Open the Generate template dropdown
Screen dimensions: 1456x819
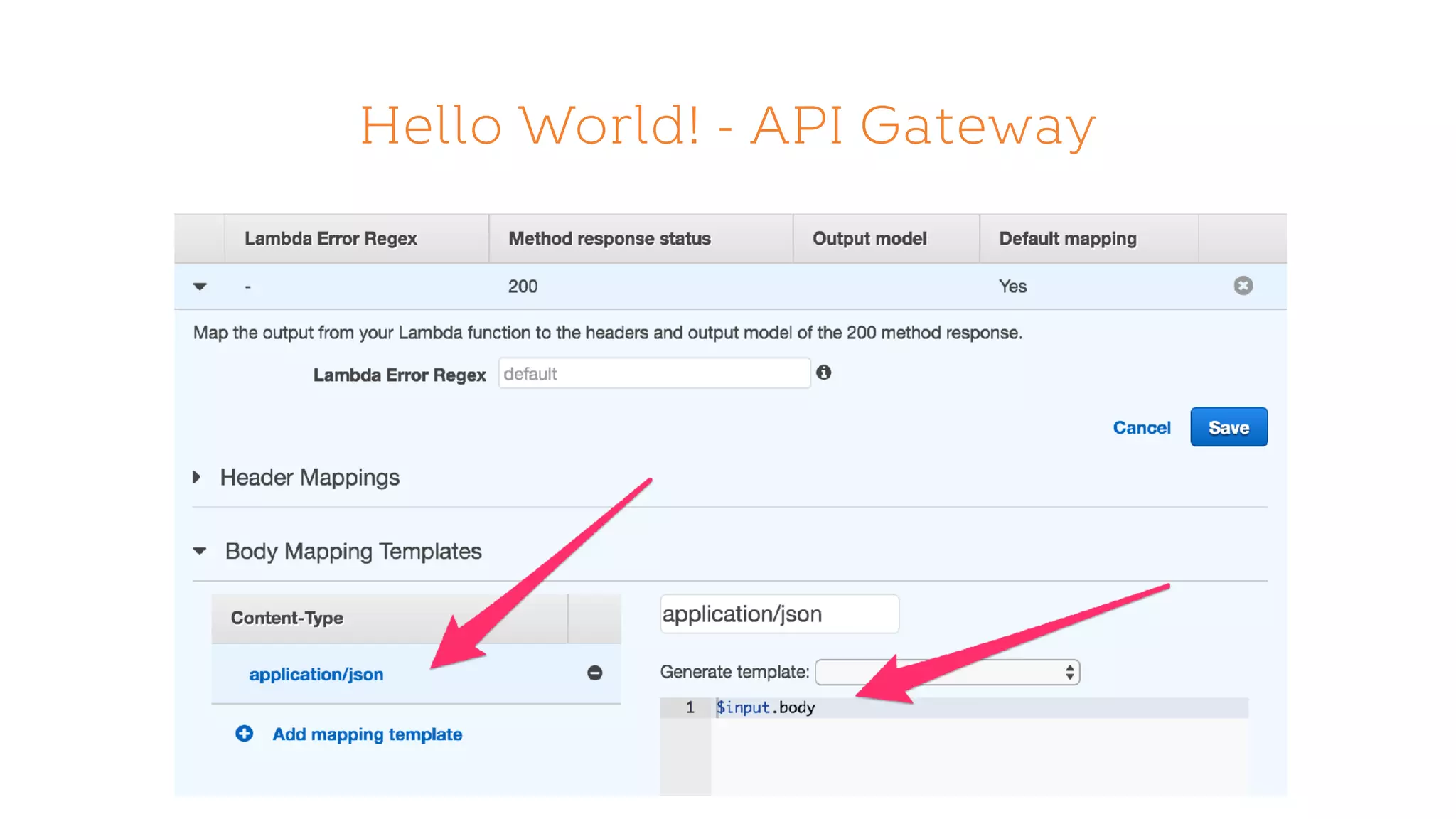pyautogui.click(x=947, y=672)
